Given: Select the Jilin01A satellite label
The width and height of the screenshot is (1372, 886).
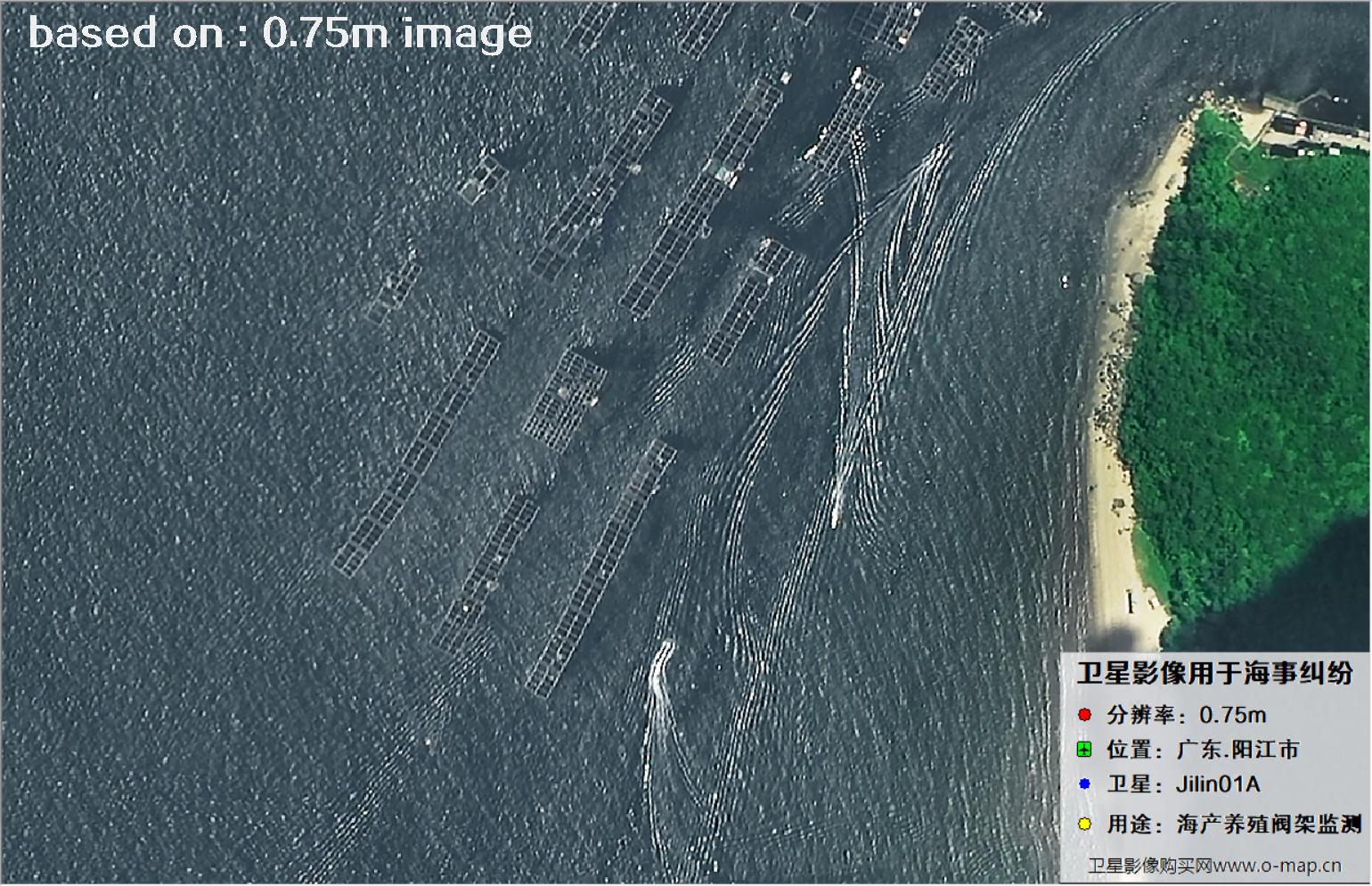Looking at the screenshot, I should pyautogui.click(x=1217, y=784).
